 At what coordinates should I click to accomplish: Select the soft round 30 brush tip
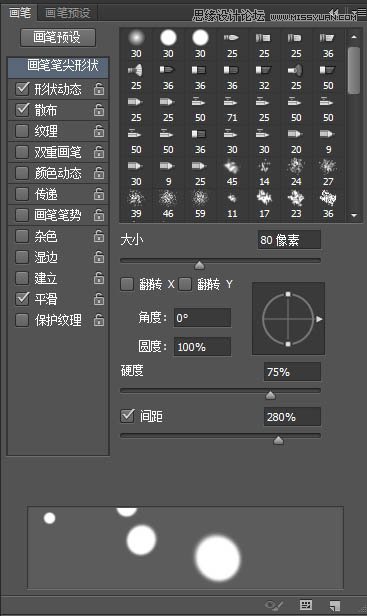click(x=136, y=44)
